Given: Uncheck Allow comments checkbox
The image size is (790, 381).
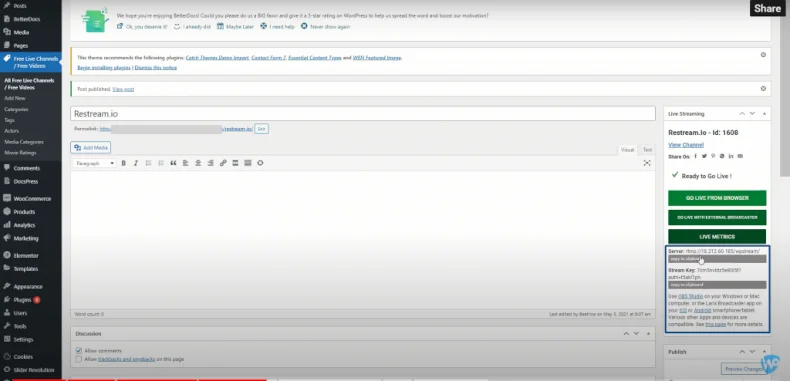Looking at the screenshot, I should coord(78,350).
